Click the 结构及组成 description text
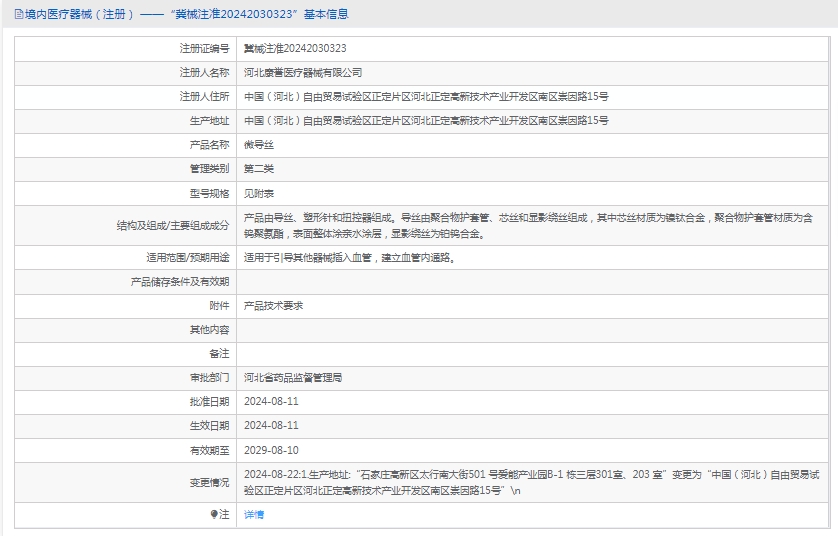 point(528,225)
